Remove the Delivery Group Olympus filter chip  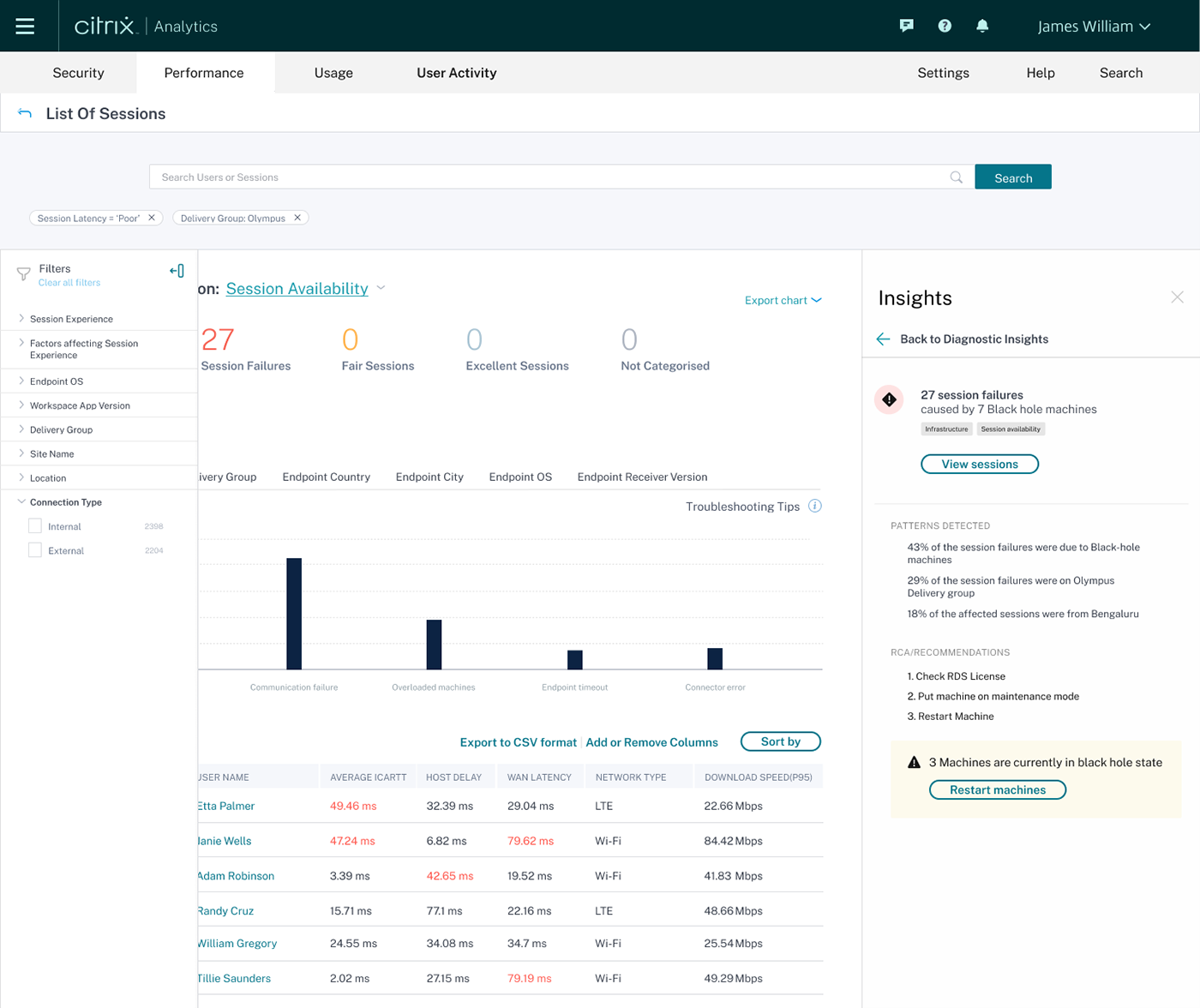click(297, 218)
